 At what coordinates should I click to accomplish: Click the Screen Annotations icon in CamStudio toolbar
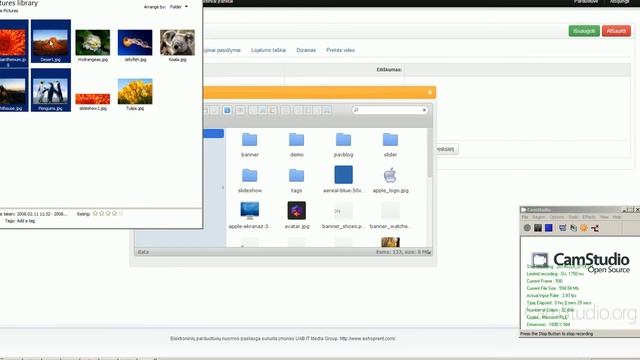coord(573,228)
